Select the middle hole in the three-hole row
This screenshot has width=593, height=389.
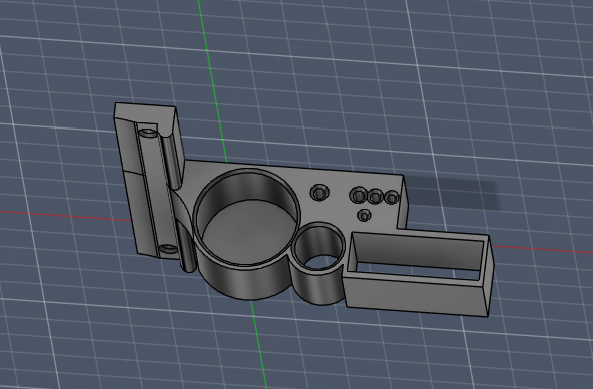coord(376,197)
